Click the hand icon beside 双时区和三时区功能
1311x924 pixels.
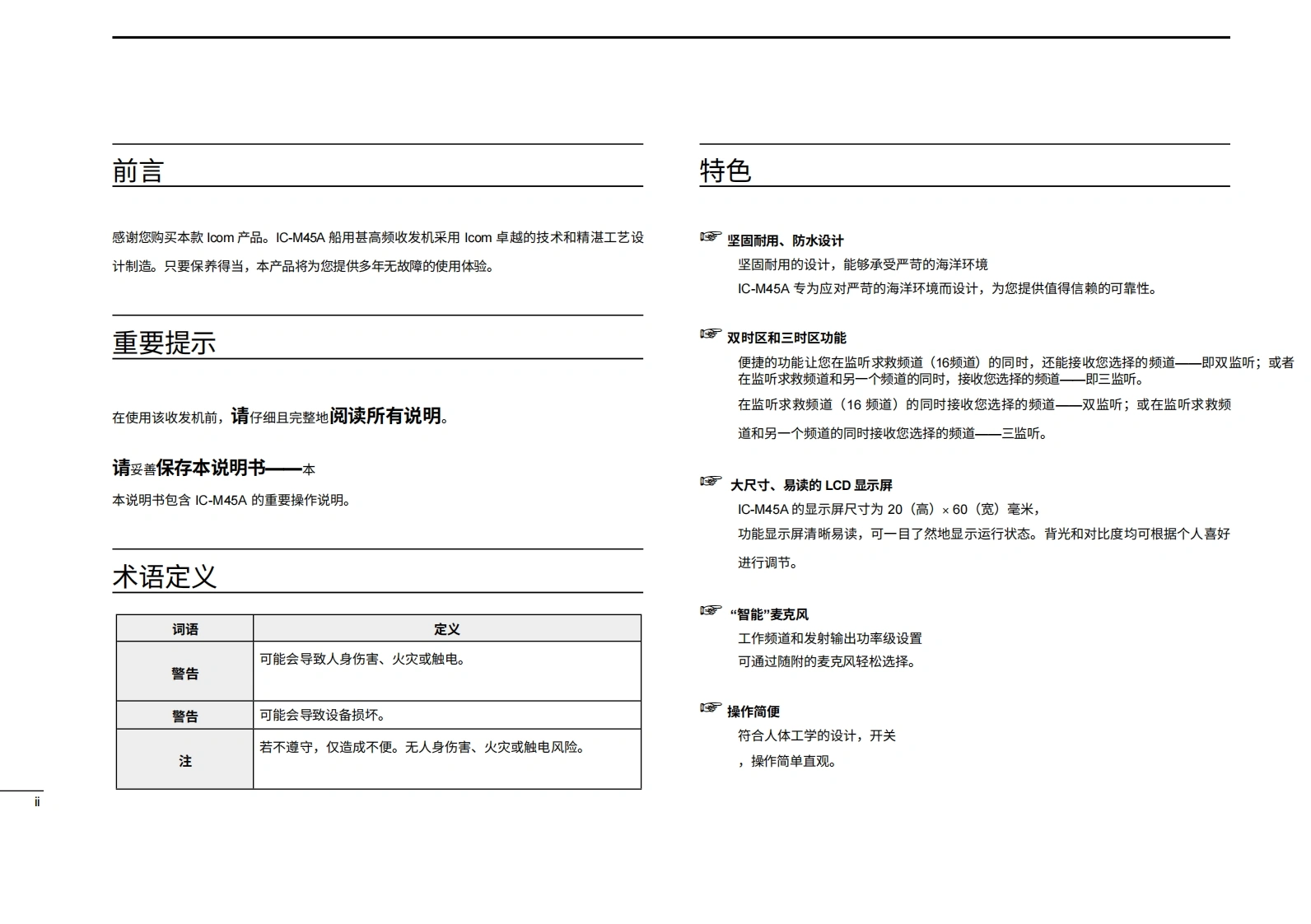710,334
